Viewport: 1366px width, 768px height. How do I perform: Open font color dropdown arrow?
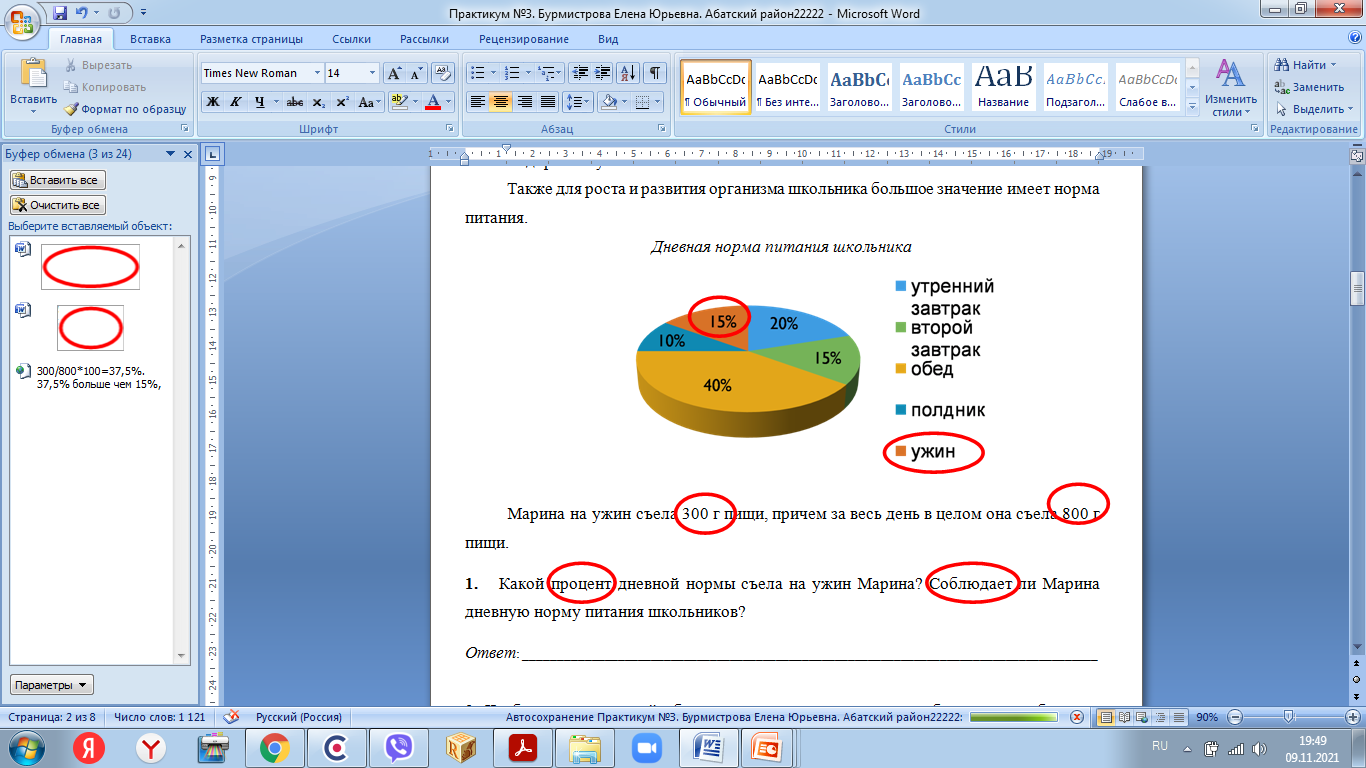pyautogui.click(x=450, y=102)
